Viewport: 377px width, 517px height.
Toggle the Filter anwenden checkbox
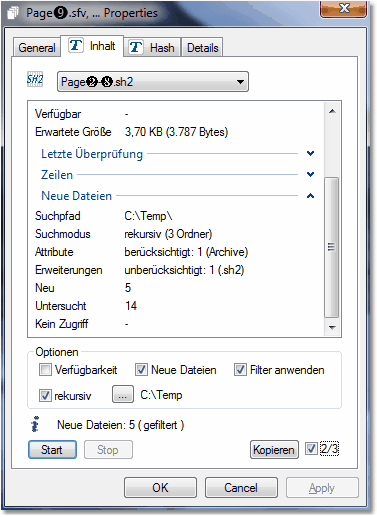pyautogui.click(x=240, y=370)
